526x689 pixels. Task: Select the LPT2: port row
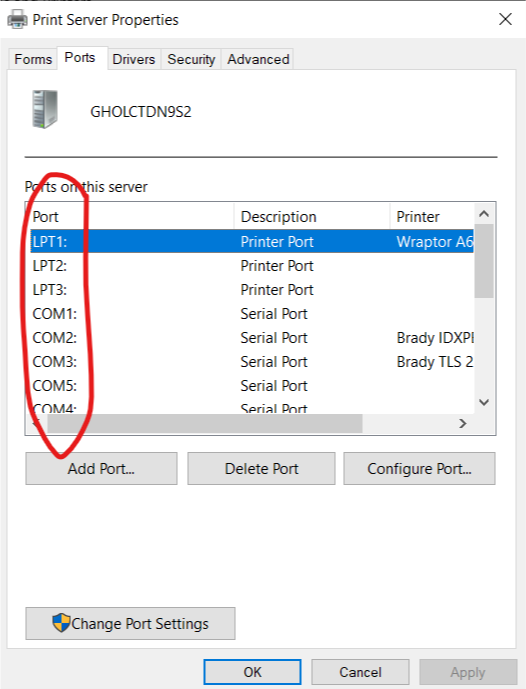[252, 265]
